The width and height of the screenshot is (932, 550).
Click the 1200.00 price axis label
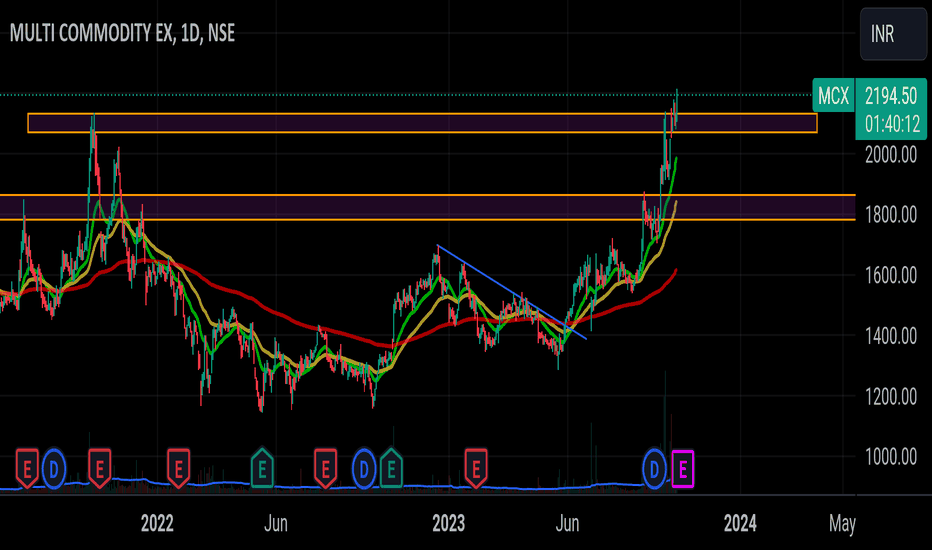pyautogui.click(x=890, y=396)
